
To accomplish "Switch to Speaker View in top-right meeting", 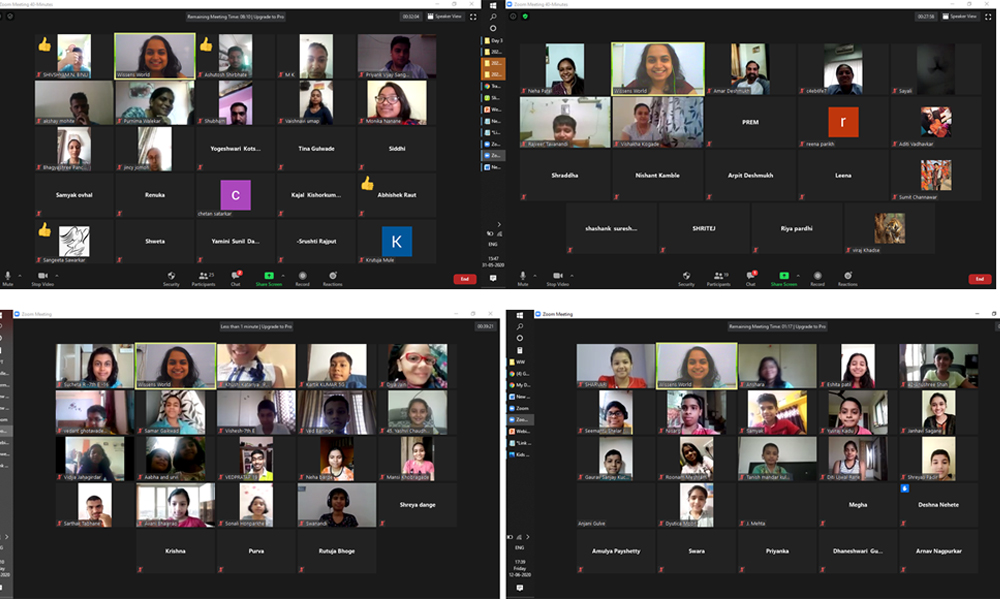I will click(x=960, y=16).
